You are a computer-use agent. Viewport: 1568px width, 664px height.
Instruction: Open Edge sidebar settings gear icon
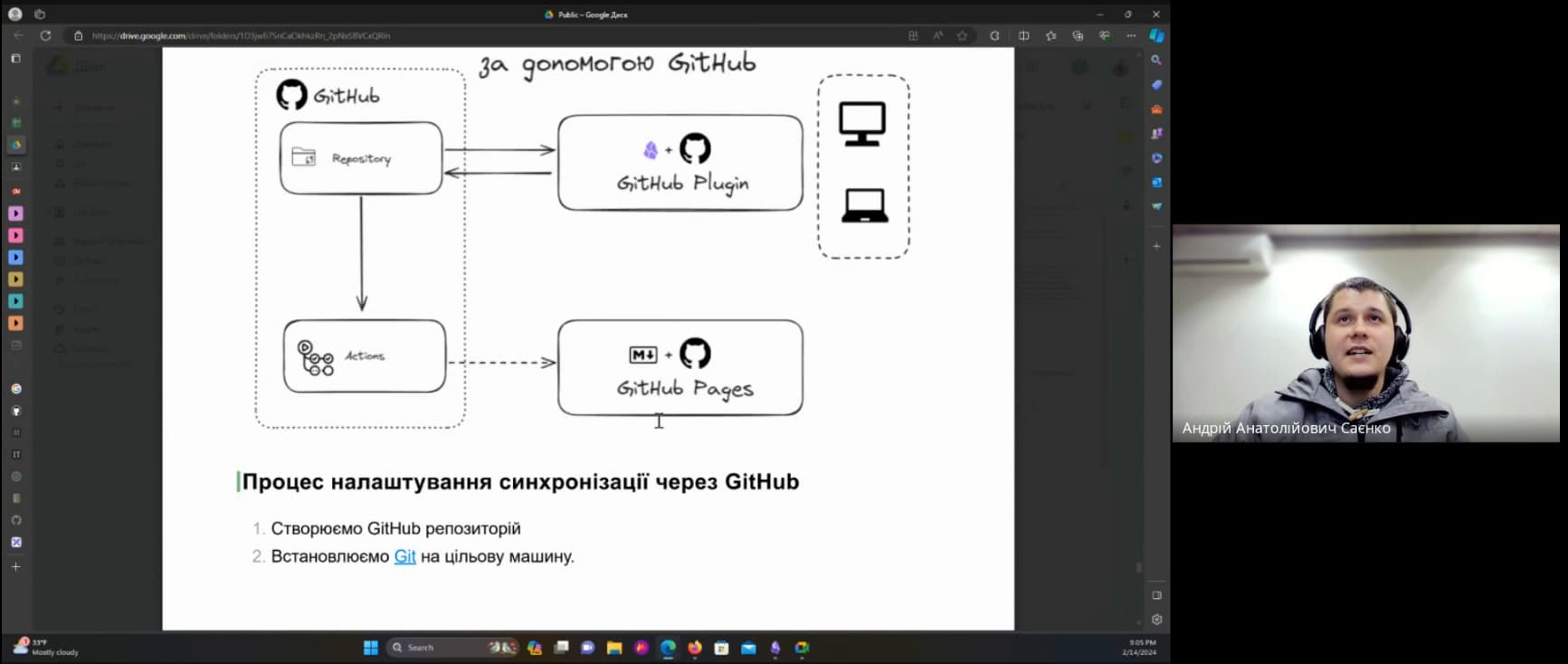1156,620
